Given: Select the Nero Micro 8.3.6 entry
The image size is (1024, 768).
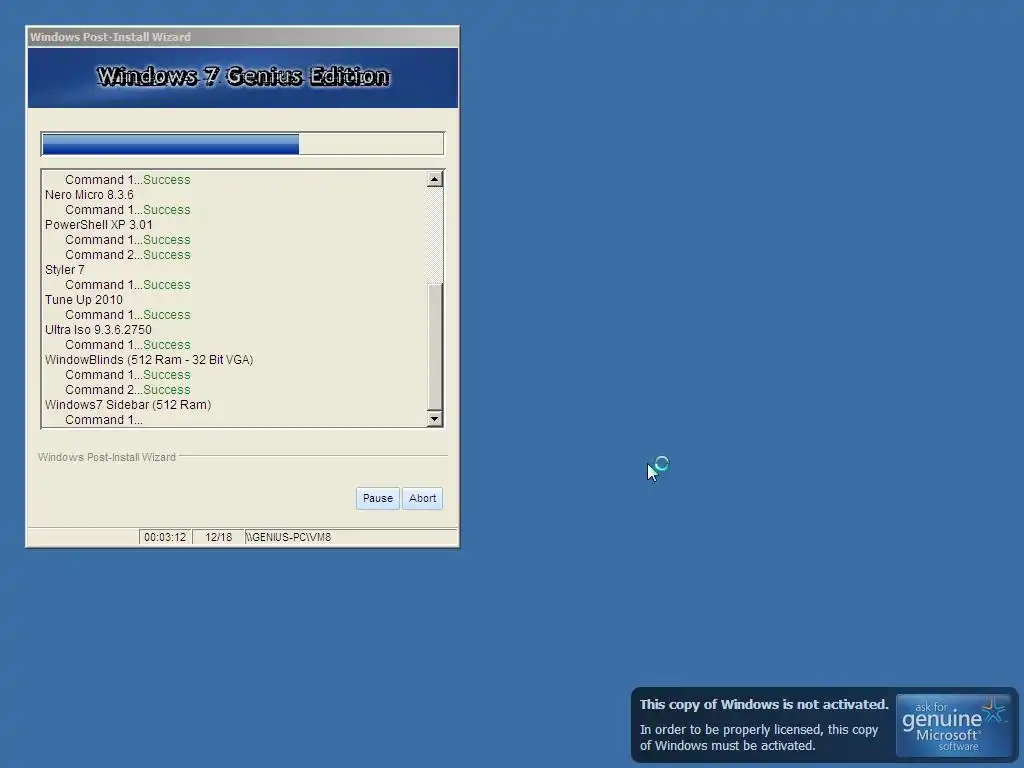Looking at the screenshot, I should click(89, 195).
